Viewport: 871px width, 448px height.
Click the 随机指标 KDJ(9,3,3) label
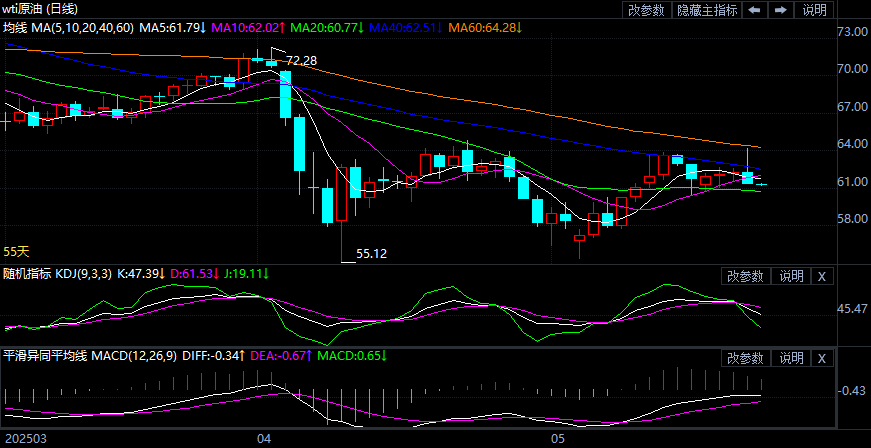(x=57, y=274)
